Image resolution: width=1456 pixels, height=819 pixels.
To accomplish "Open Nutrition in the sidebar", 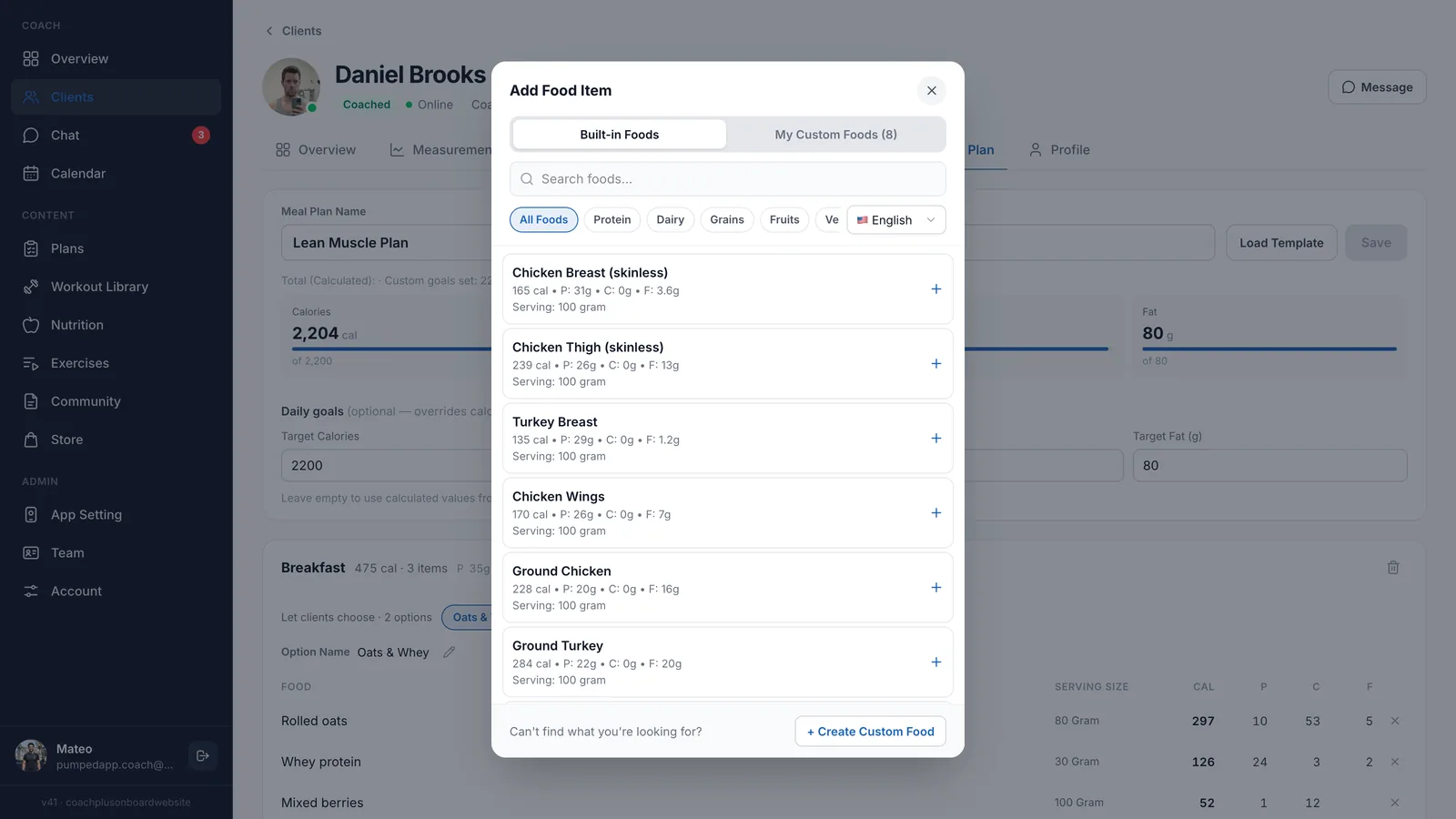I will point(116,325).
